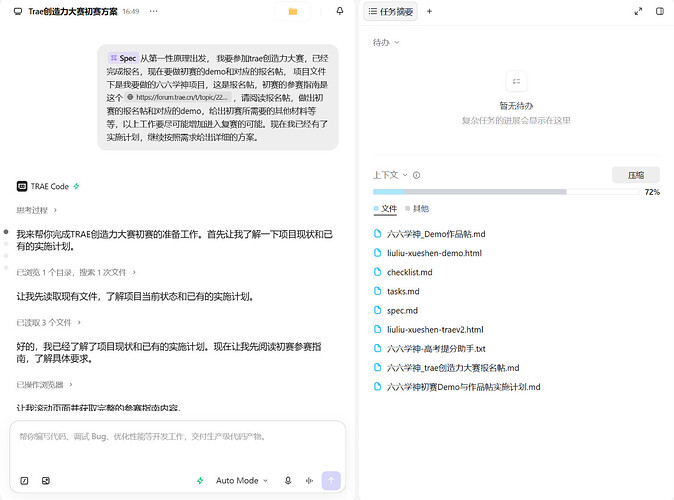Image resolution: width=674 pixels, height=500 pixels.
Task: Click file icon of spec.md
Action: click(x=377, y=310)
